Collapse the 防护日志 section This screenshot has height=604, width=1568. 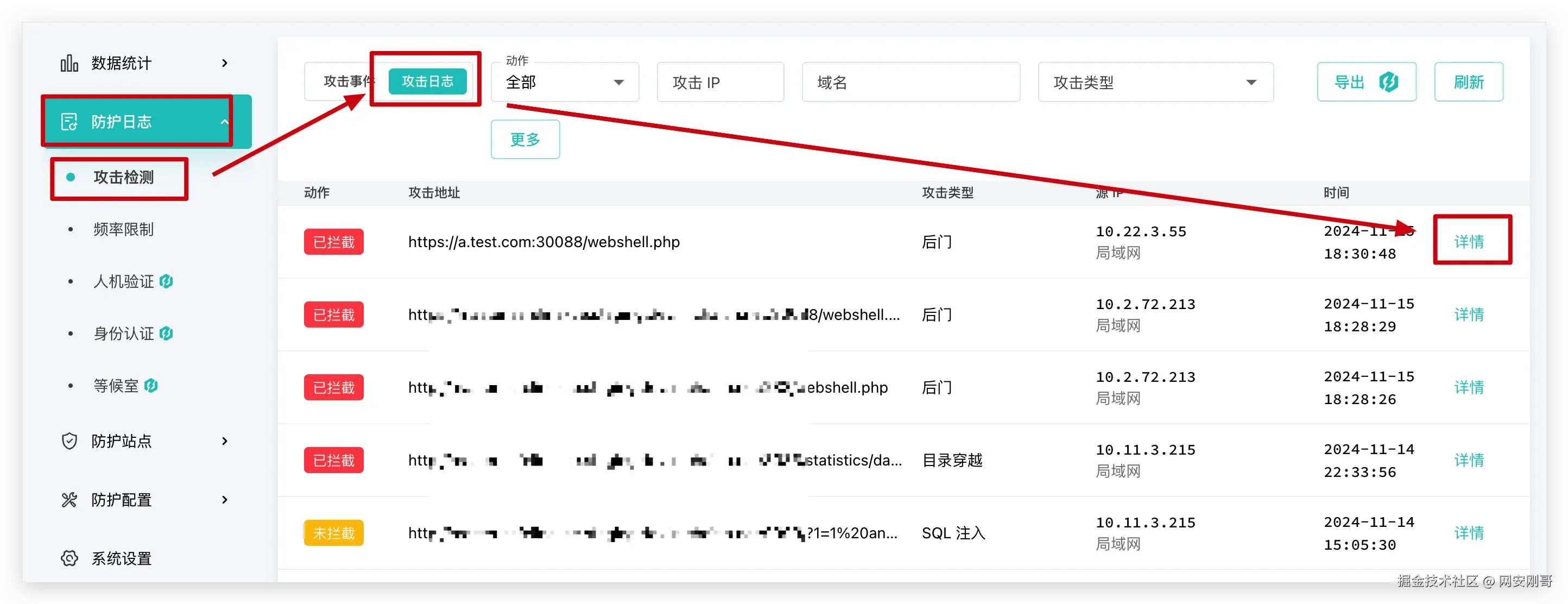[225, 121]
